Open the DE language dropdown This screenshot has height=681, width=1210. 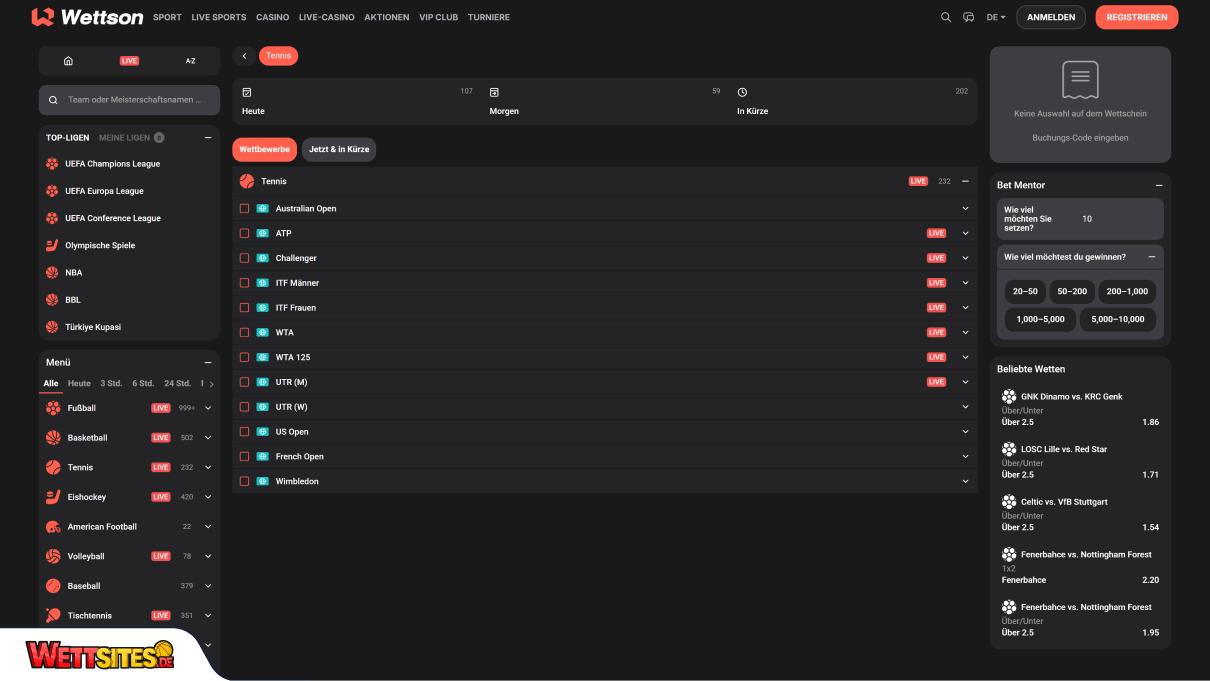pos(996,17)
